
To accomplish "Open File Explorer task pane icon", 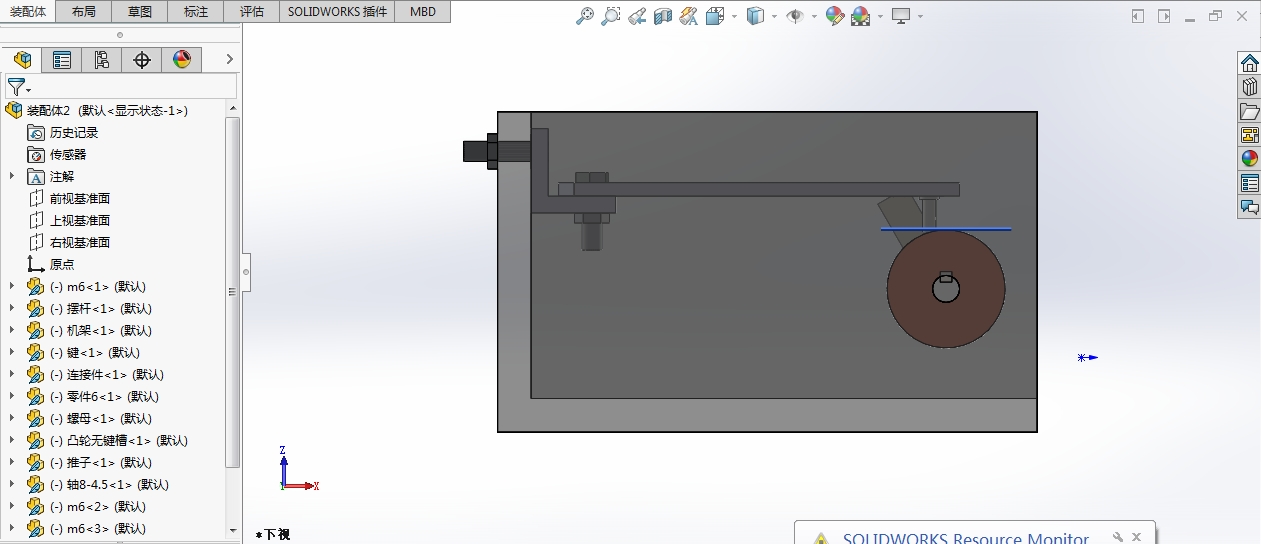I will click(1249, 111).
